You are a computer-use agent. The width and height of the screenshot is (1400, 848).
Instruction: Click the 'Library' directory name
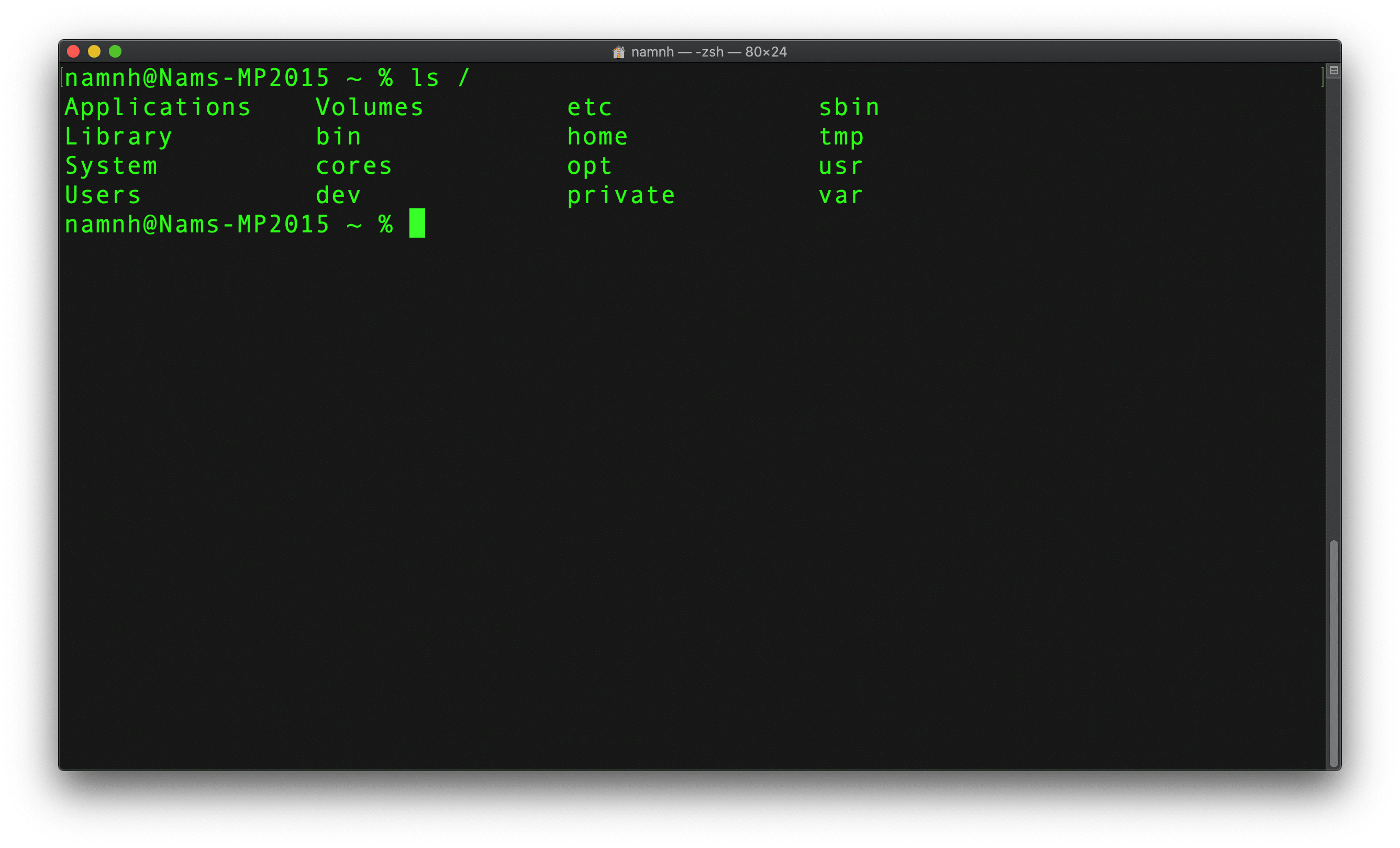click(118, 138)
